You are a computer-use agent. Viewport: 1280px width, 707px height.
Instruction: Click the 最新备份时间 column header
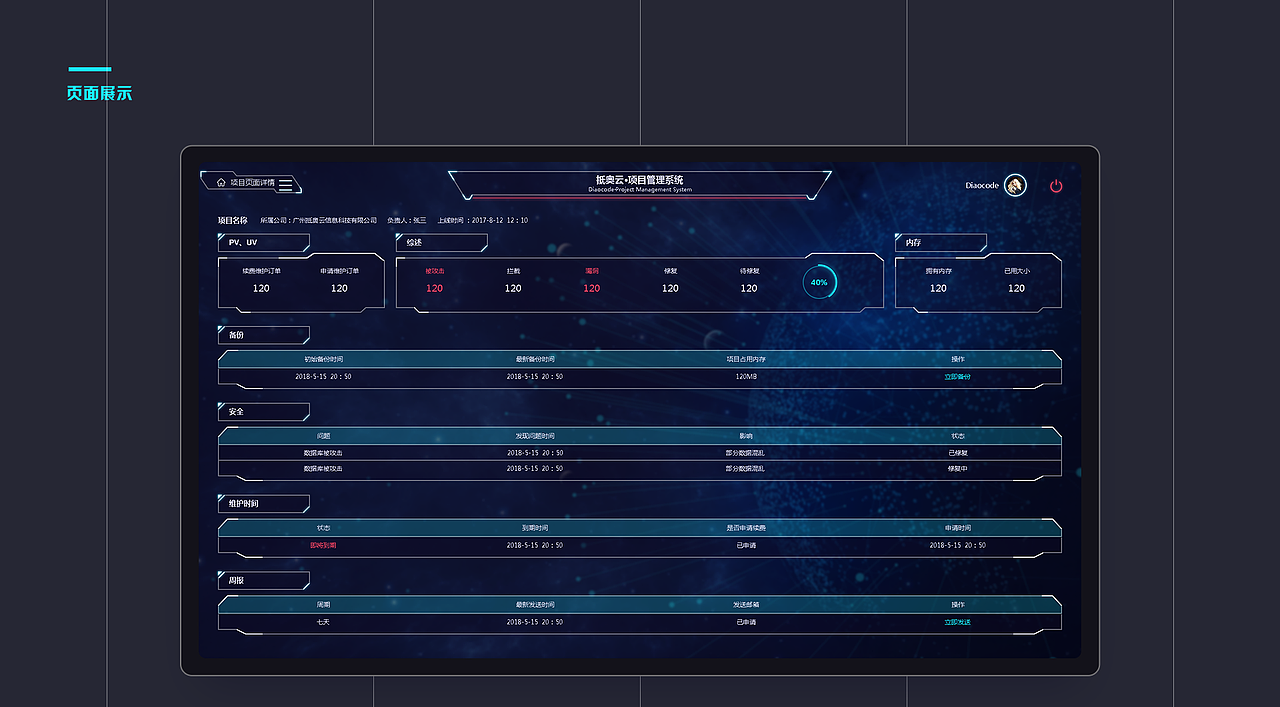[x=535, y=359]
